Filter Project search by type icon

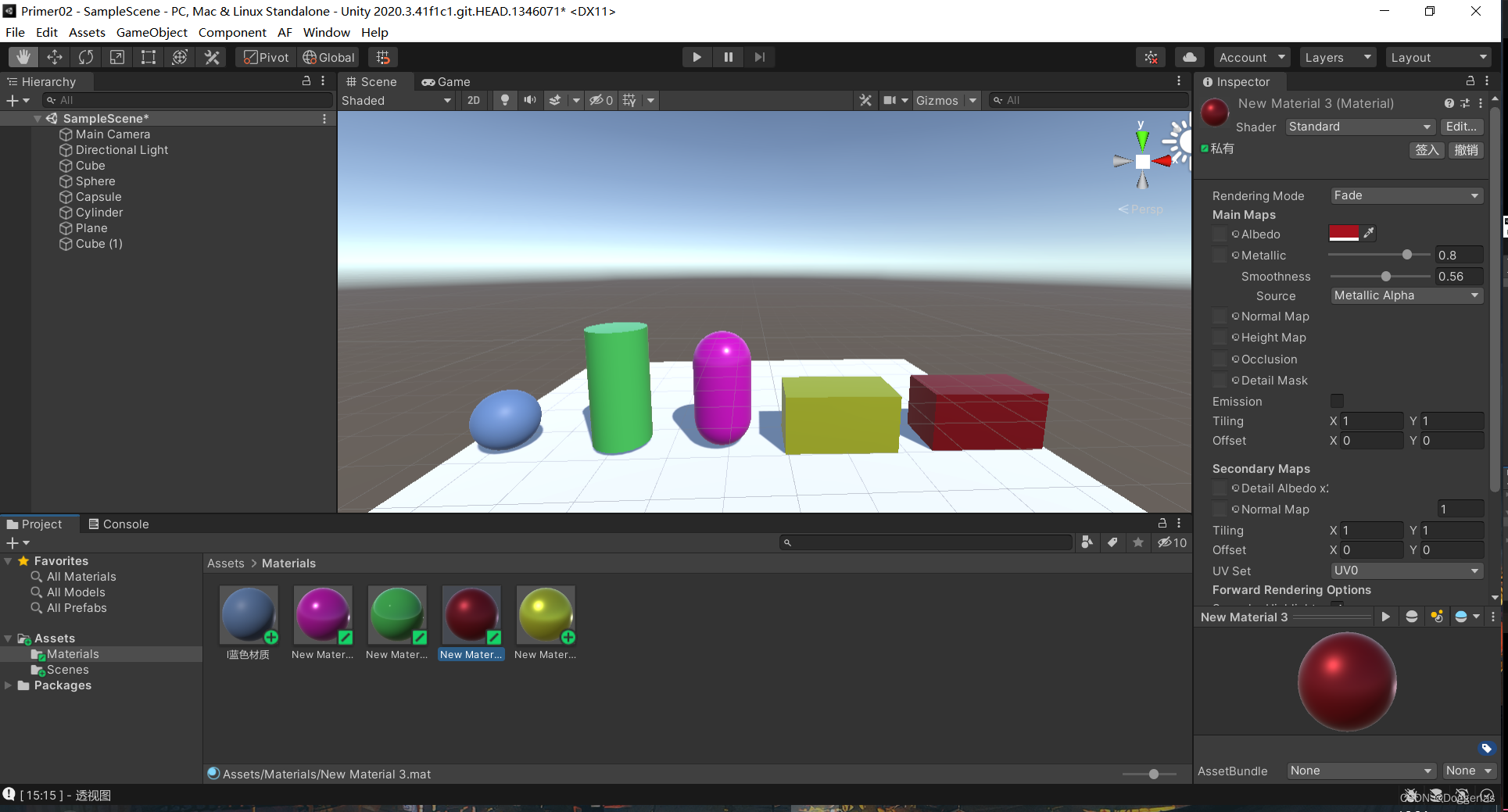(x=1087, y=542)
